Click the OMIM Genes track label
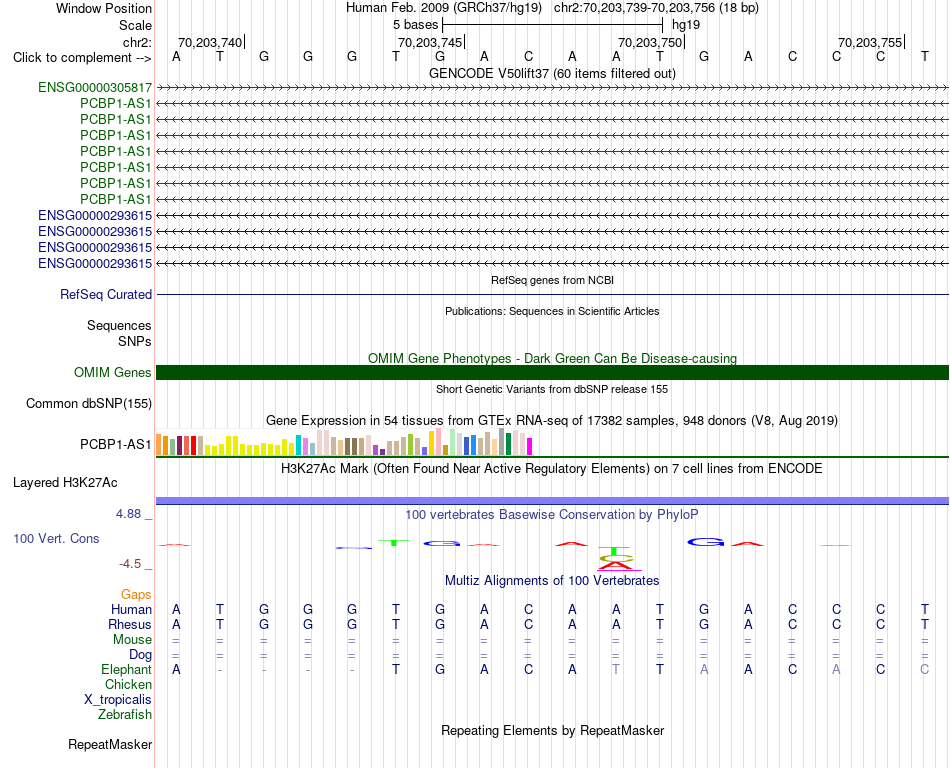950x768 pixels. (113, 372)
